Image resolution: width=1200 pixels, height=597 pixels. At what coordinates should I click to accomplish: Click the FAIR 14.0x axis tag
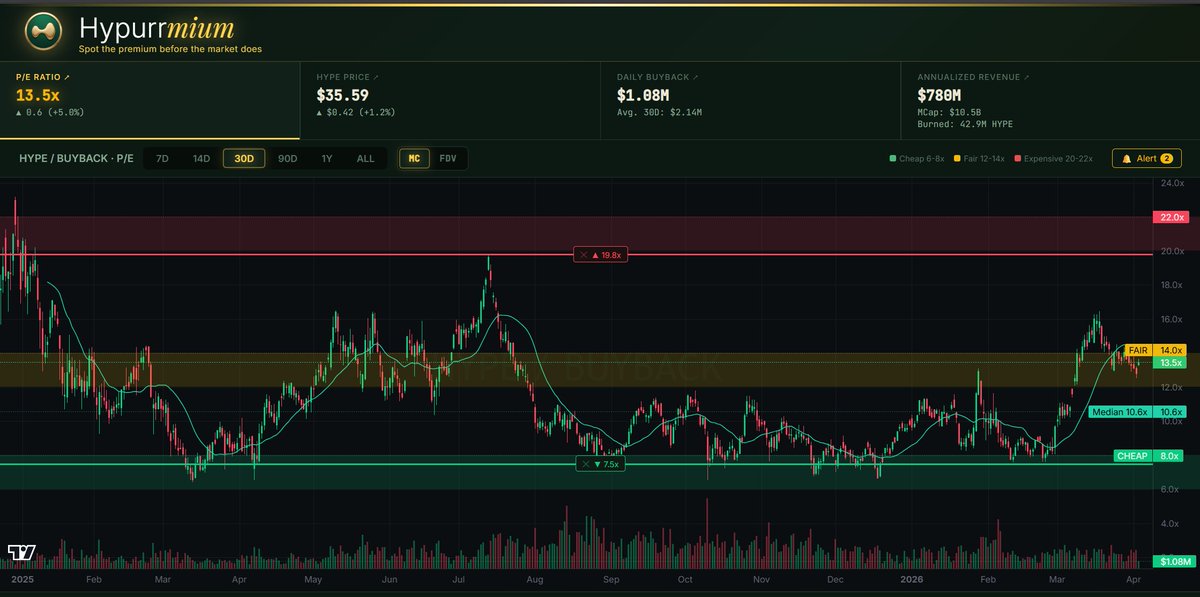coord(1155,350)
